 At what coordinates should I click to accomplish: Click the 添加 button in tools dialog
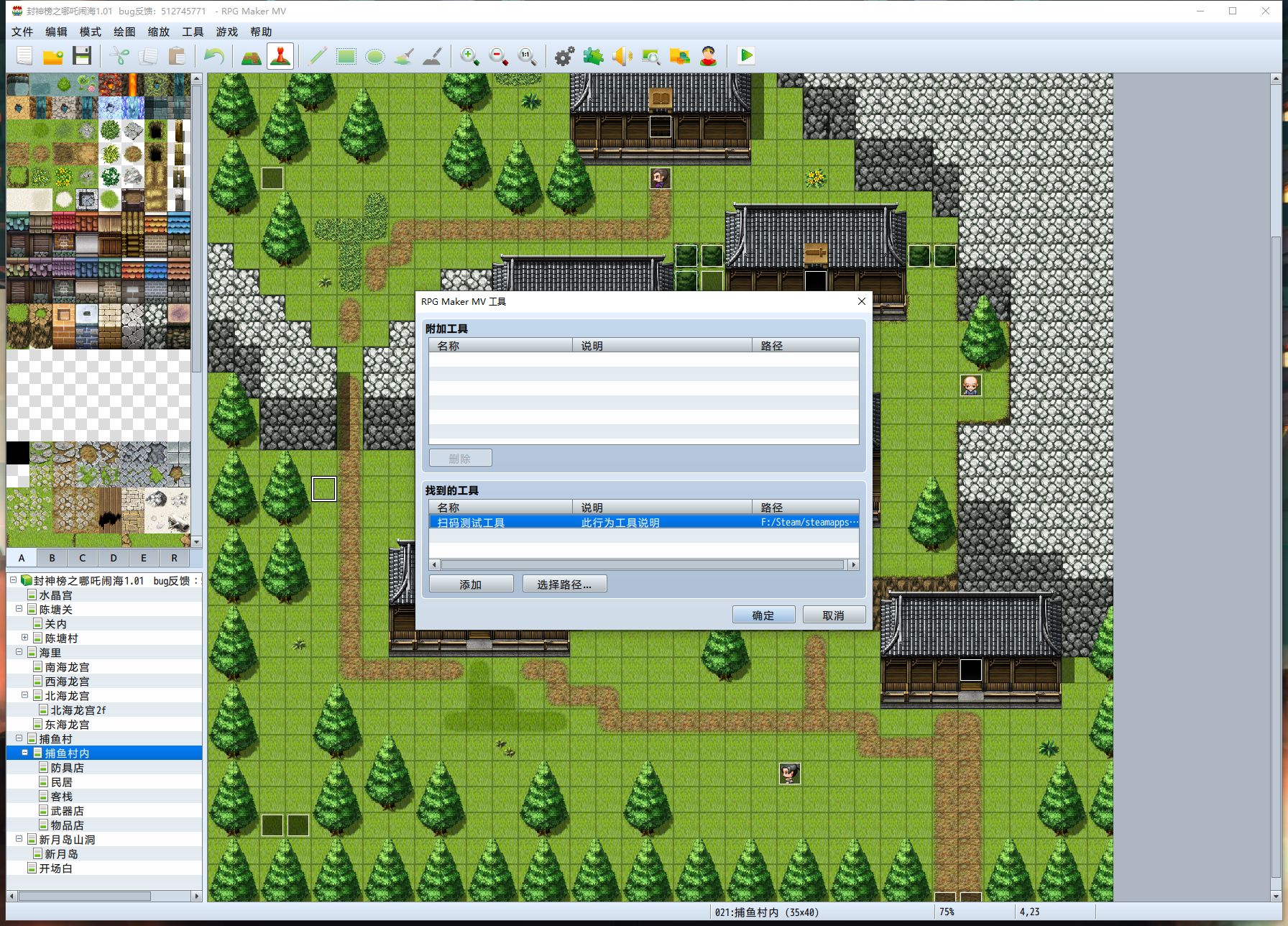pyautogui.click(x=471, y=584)
